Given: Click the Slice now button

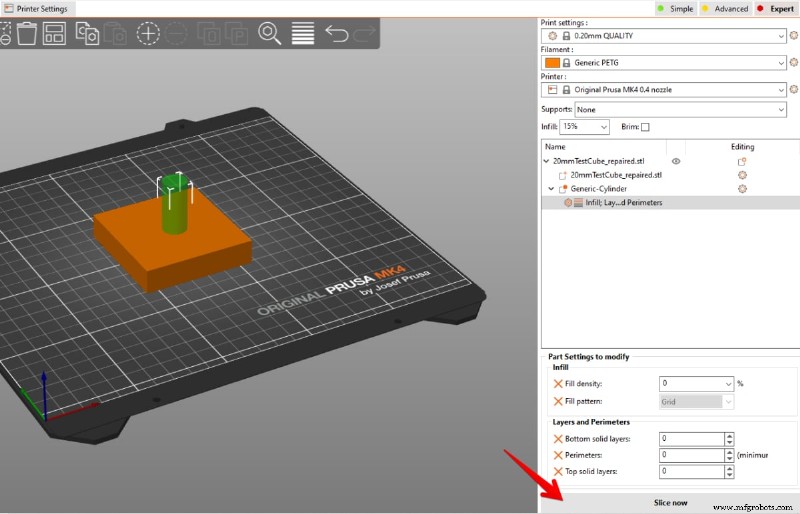Looking at the screenshot, I should click(670, 503).
